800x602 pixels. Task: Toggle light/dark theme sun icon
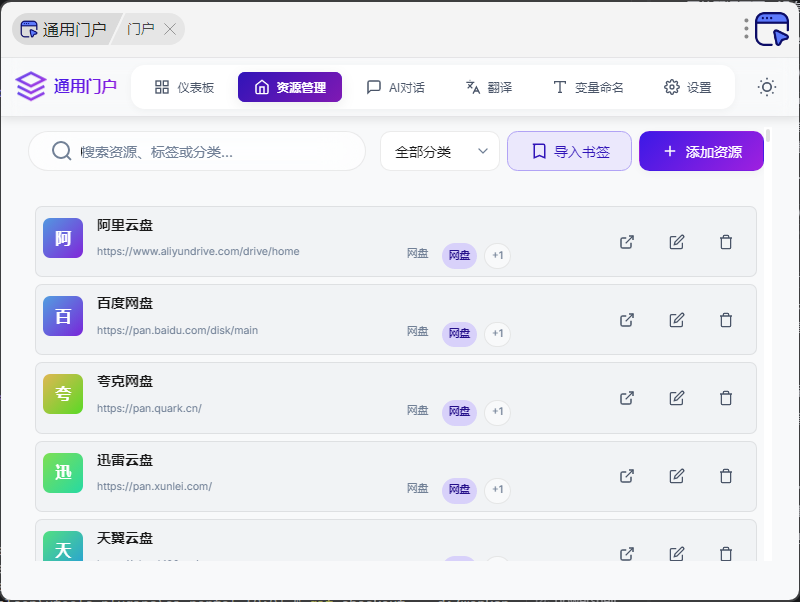click(767, 87)
